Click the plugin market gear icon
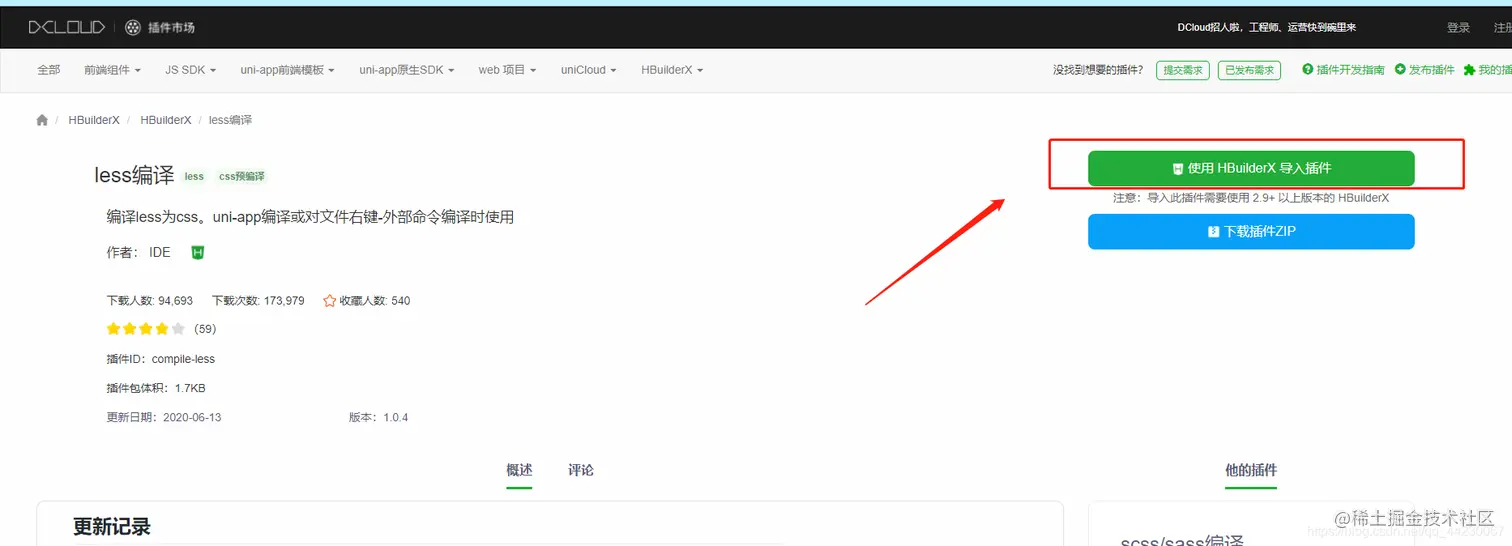The height and width of the screenshot is (546, 1512). (133, 27)
